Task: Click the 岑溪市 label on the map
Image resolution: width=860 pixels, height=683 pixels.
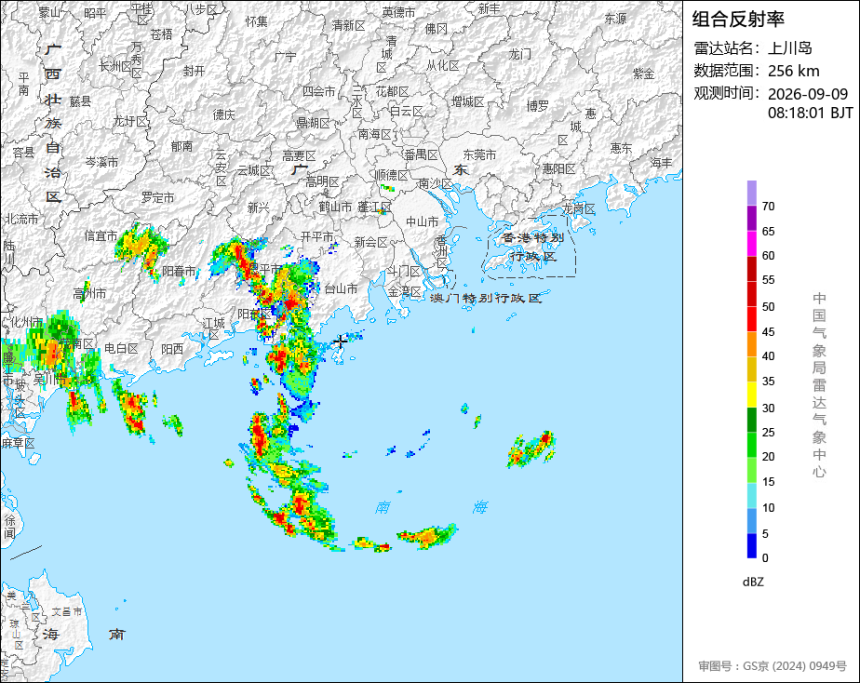Action: tap(101, 162)
